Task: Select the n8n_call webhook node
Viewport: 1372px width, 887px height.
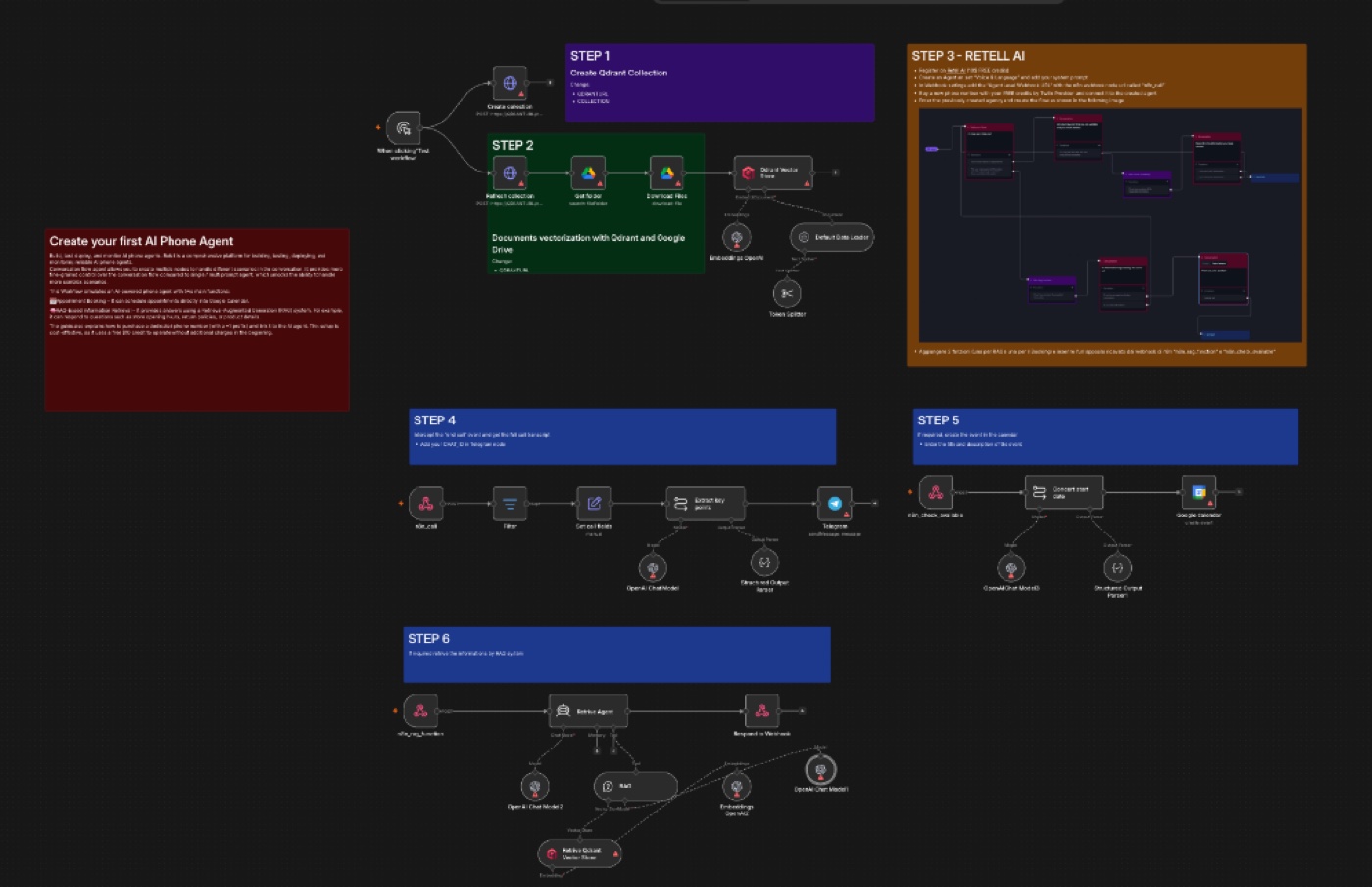Action: [x=426, y=504]
